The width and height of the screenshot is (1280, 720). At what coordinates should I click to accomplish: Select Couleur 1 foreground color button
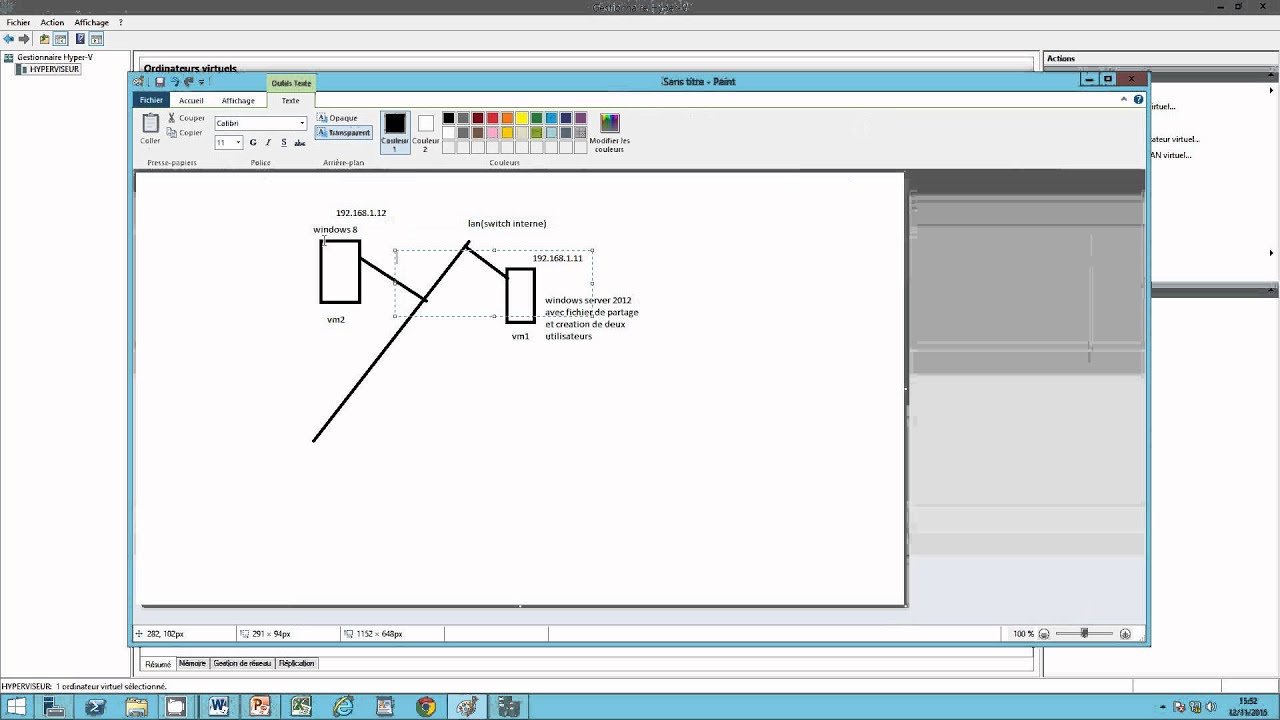pyautogui.click(x=395, y=131)
